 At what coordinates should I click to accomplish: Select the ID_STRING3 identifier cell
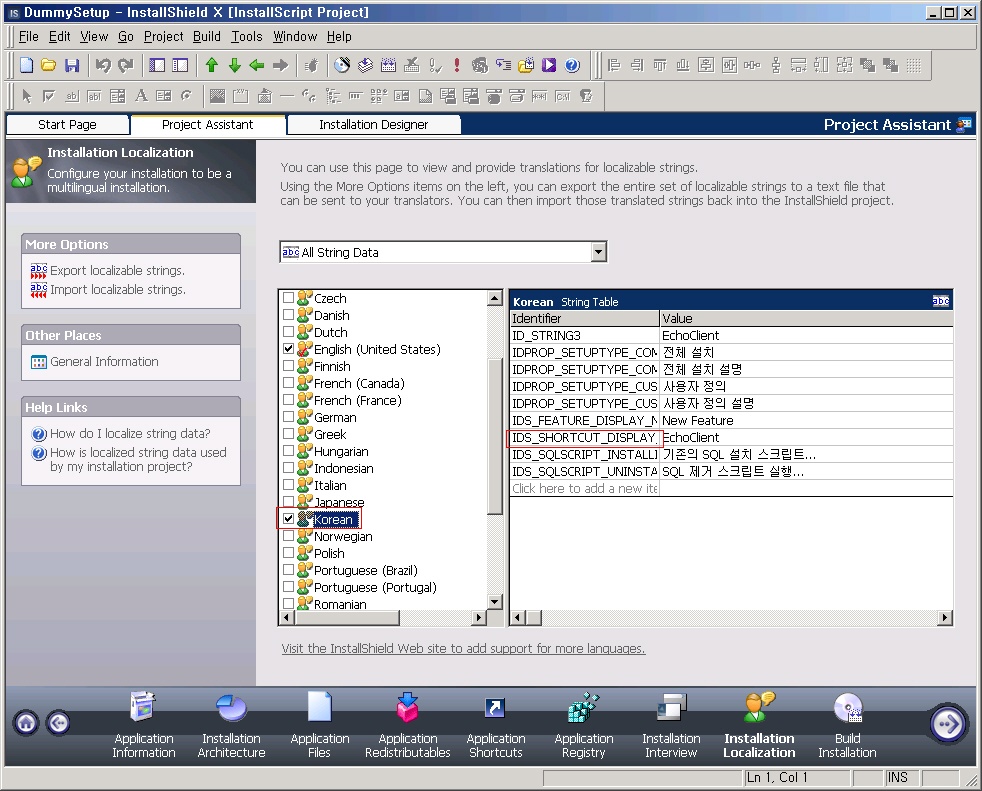click(x=584, y=335)
